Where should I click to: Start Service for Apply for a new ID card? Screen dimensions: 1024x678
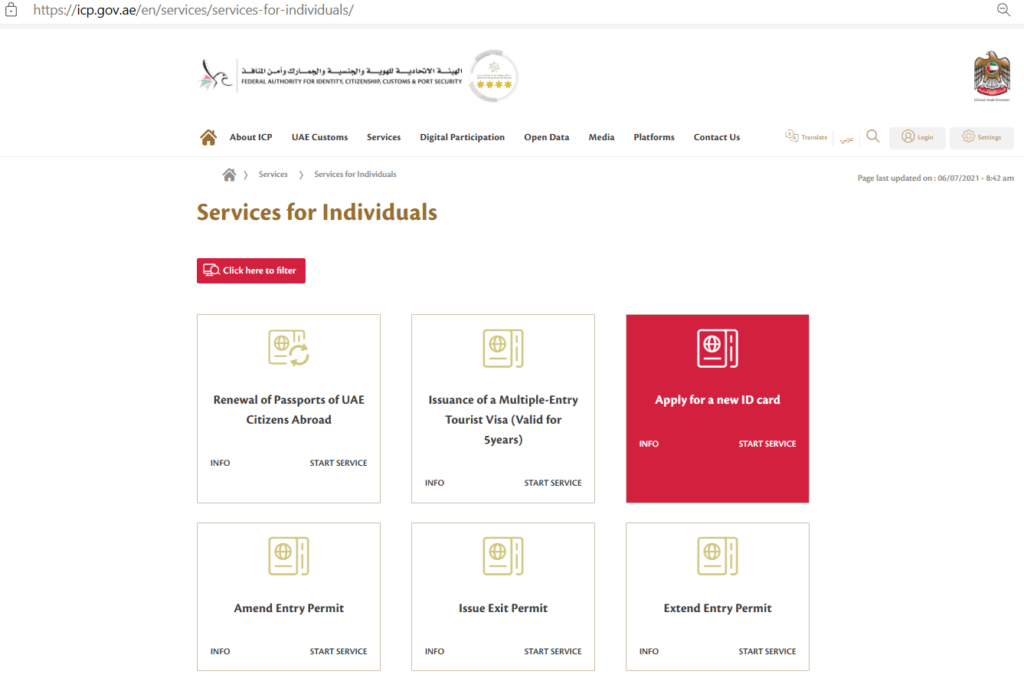pyautogui.click(x=767, y=443)
